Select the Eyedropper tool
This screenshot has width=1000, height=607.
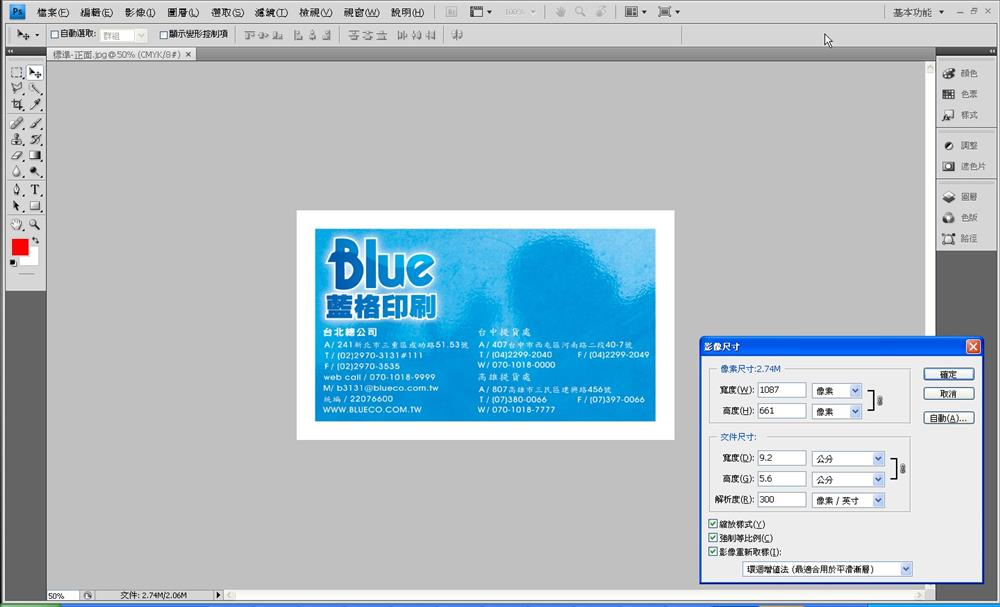point(35,105)
